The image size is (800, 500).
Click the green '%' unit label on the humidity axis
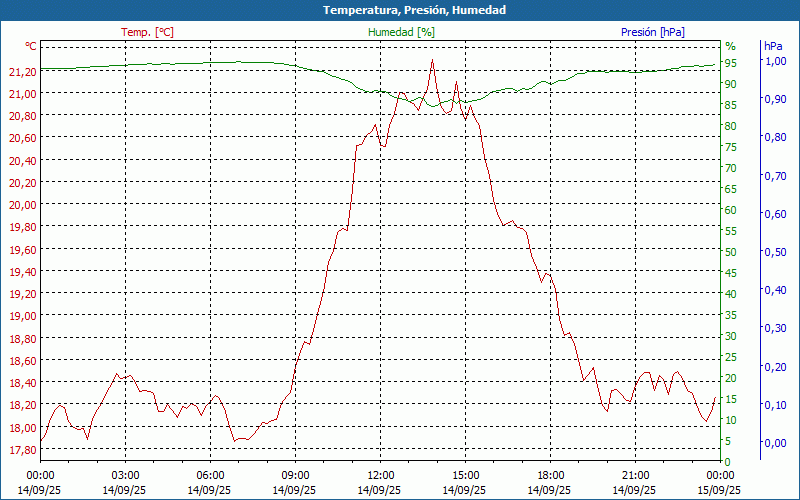731,46
